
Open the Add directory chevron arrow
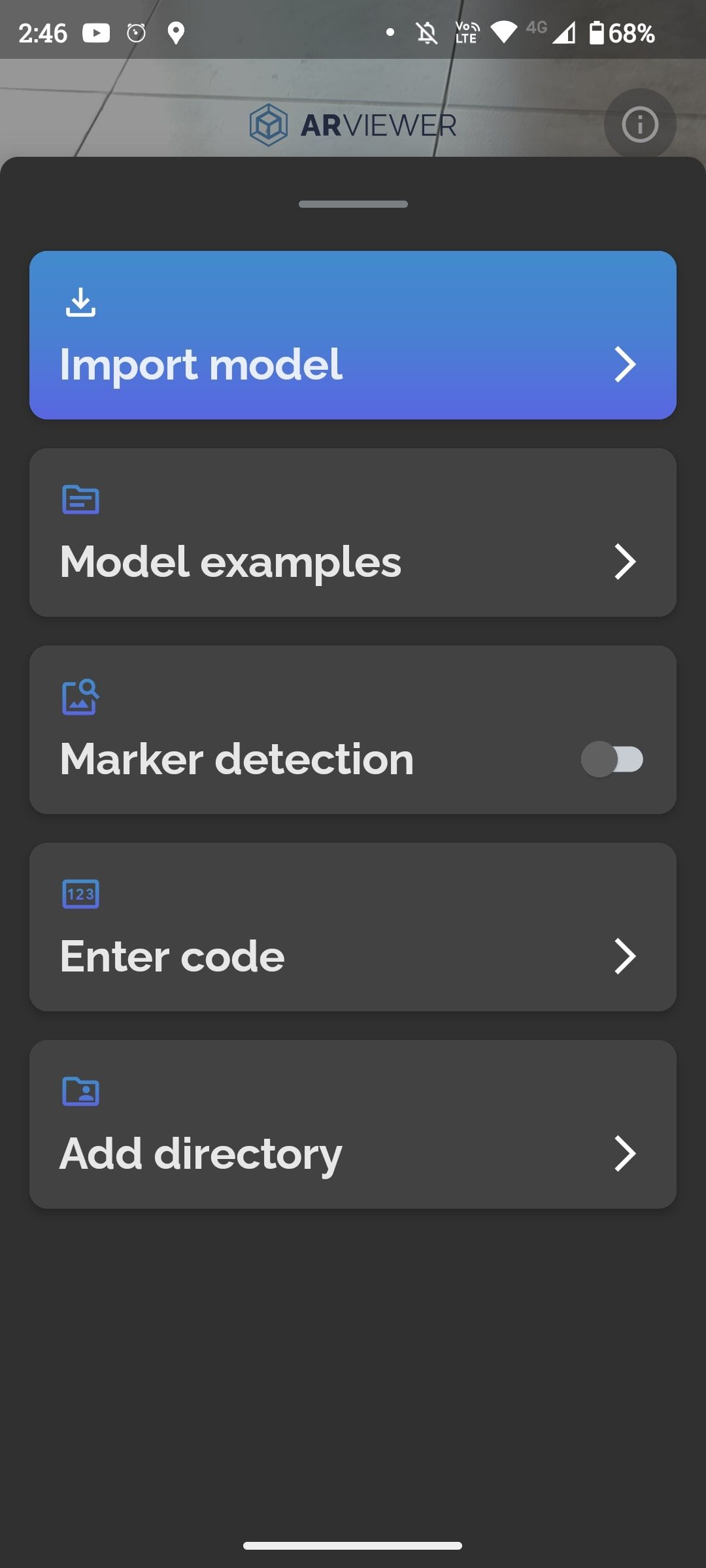625,1154
